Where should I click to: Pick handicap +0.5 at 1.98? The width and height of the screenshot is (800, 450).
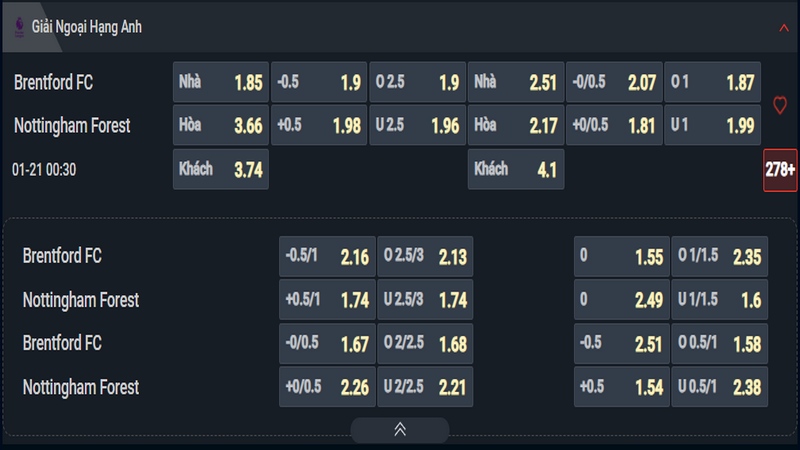pyautogui.click(x=319, y=125)
